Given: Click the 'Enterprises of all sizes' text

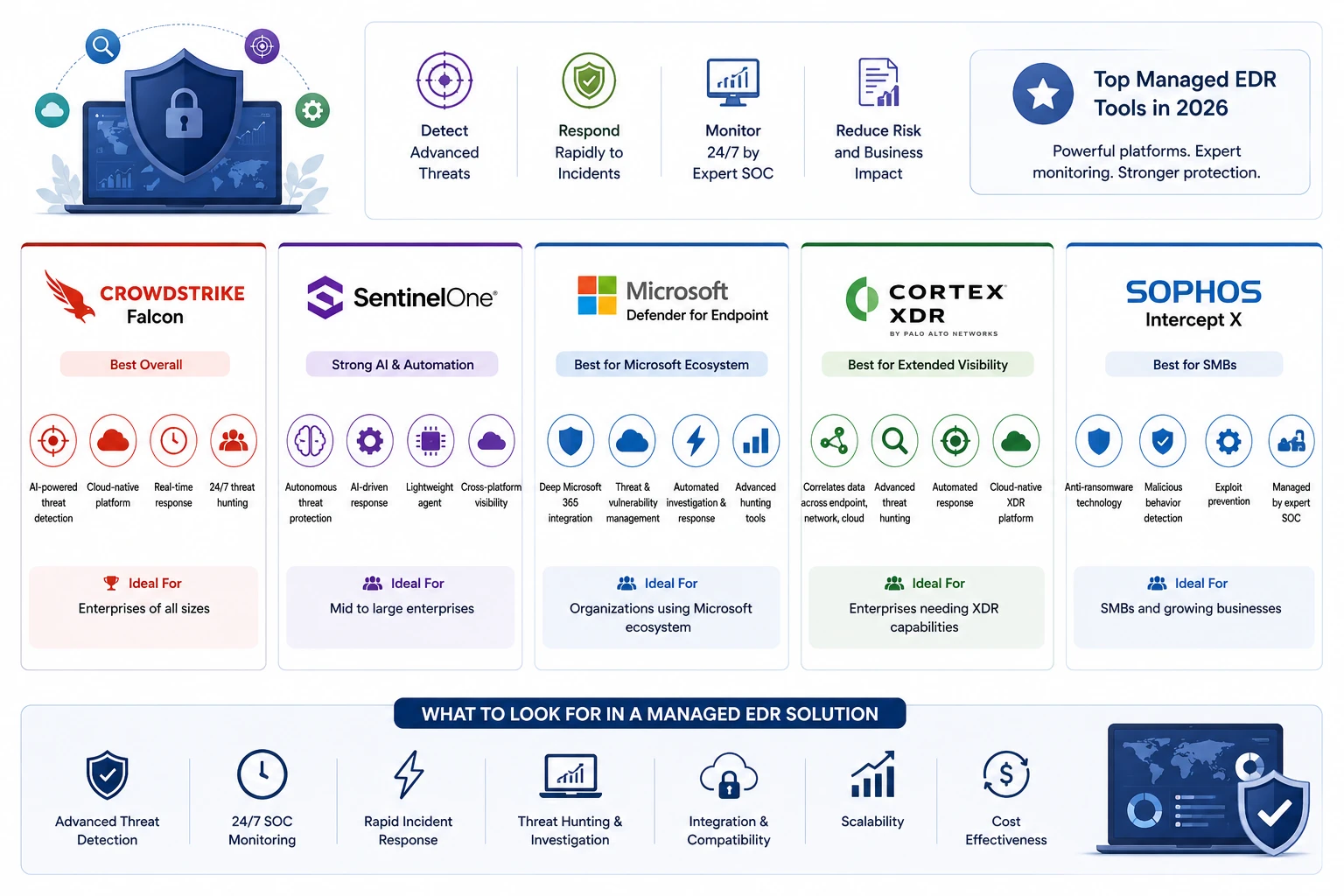Looking at the screenshot, I should [144, 608].
